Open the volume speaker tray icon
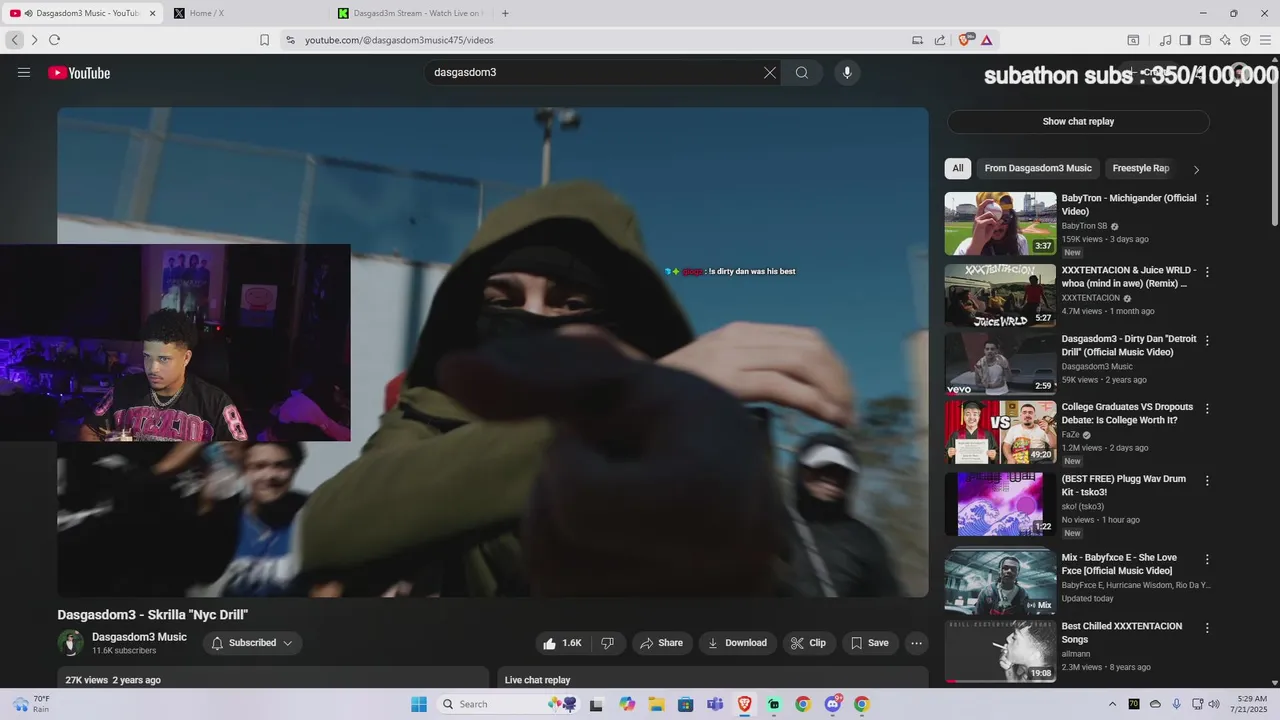The height and width of the screenshot is (720, 1280). coord(1215,704)
